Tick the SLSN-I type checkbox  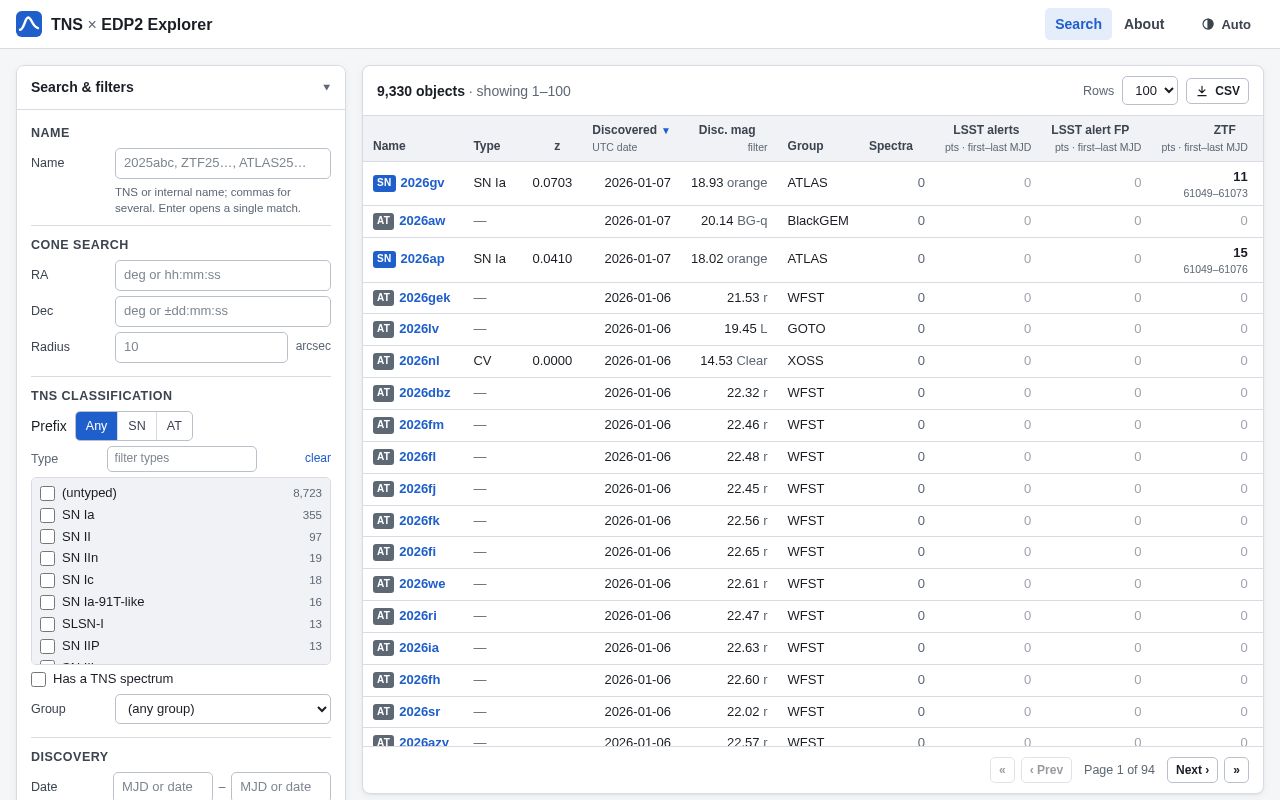[x=48, y=624]
